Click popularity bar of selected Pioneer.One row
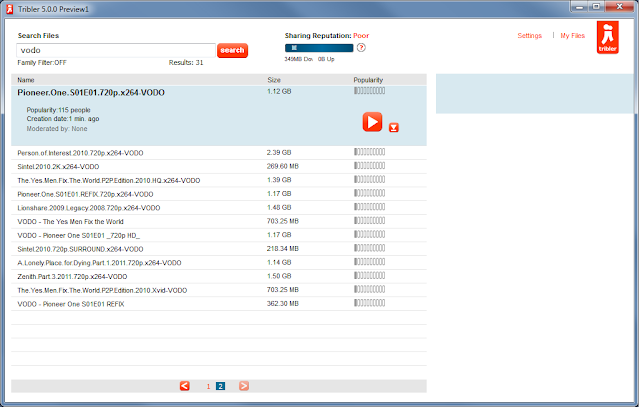640x407 pixels. pos(369,91)
